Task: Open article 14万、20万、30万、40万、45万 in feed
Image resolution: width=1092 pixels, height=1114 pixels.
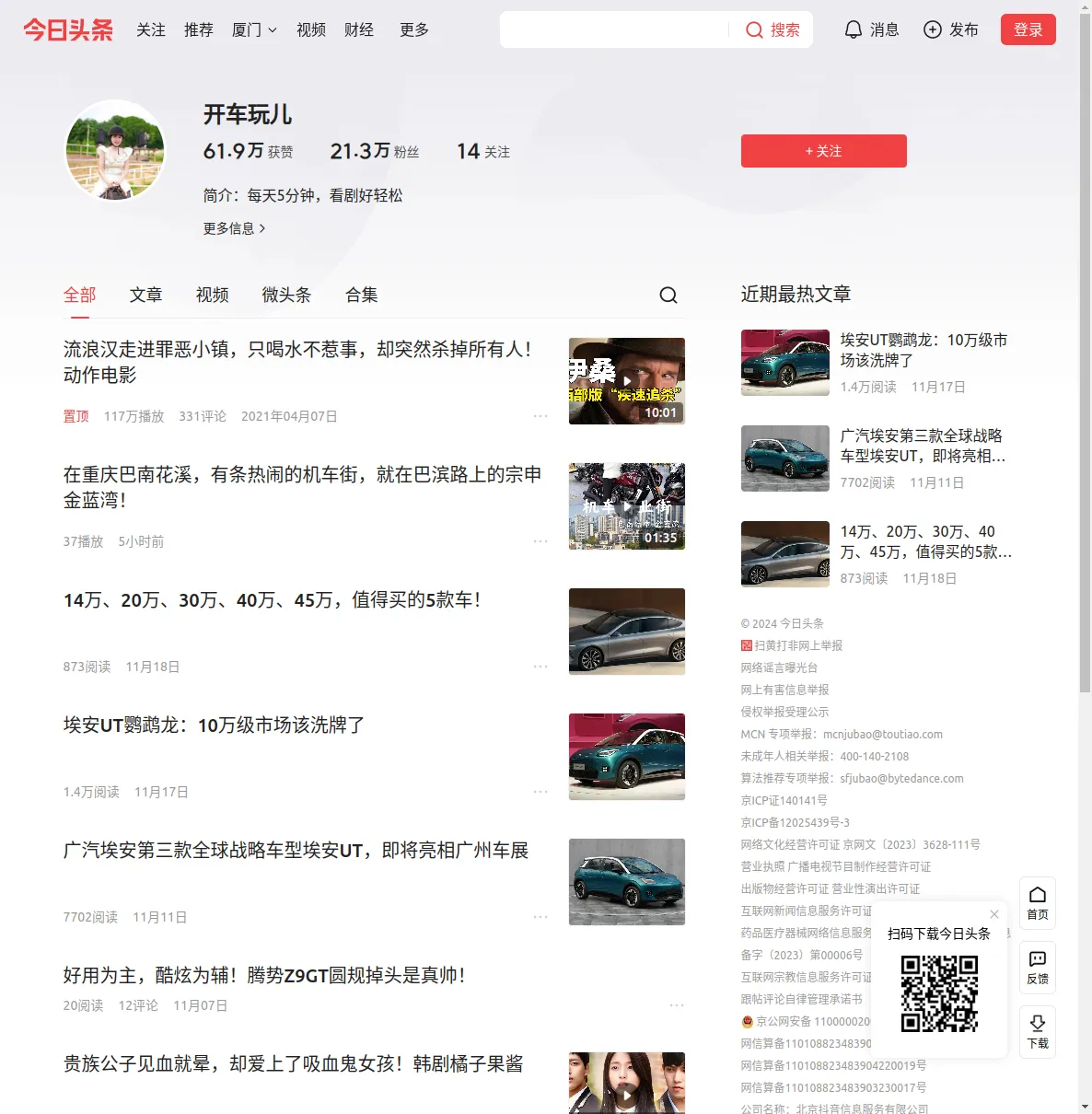Action: 272,600
